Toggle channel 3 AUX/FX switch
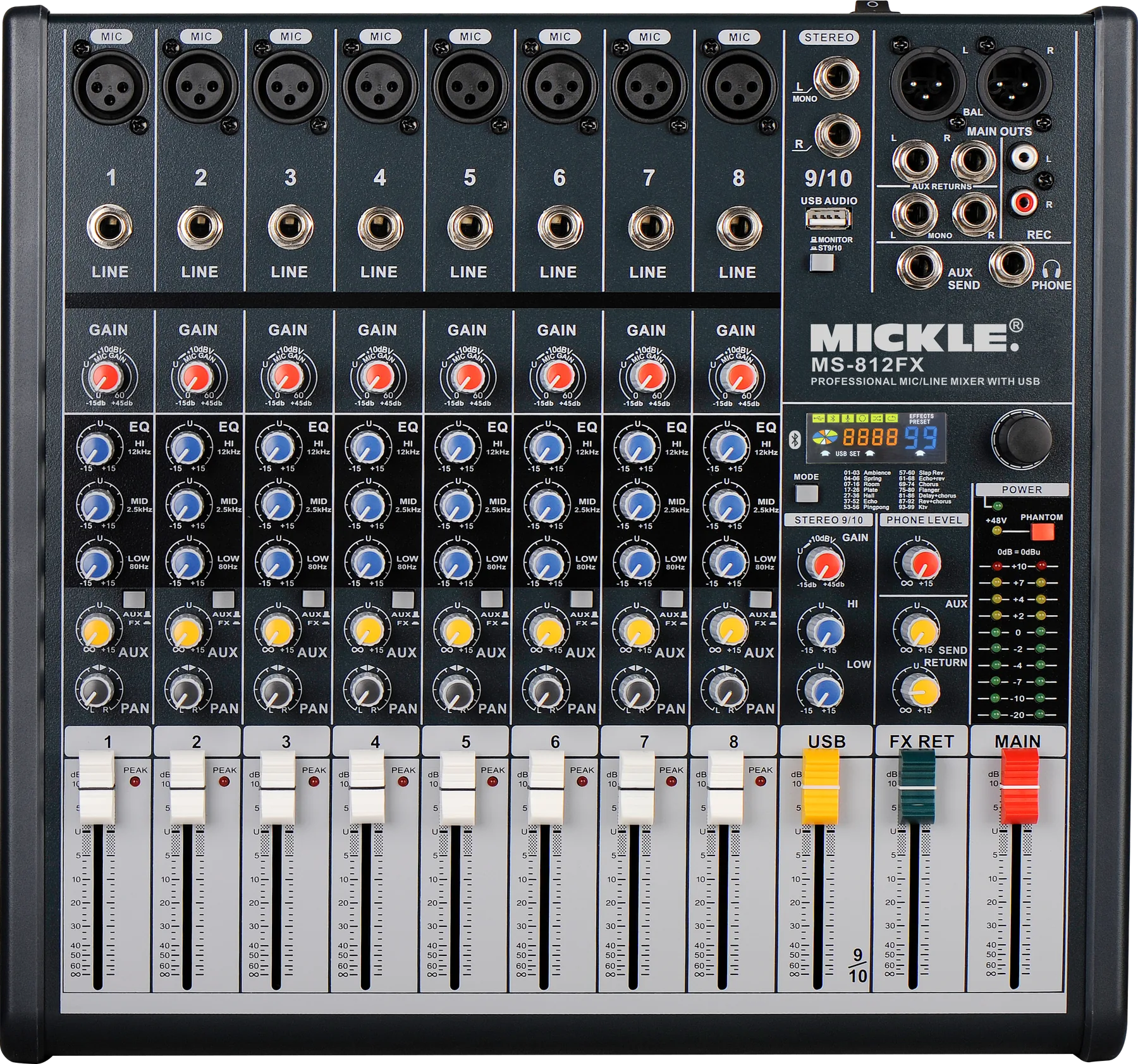 (x=314, y=599)
